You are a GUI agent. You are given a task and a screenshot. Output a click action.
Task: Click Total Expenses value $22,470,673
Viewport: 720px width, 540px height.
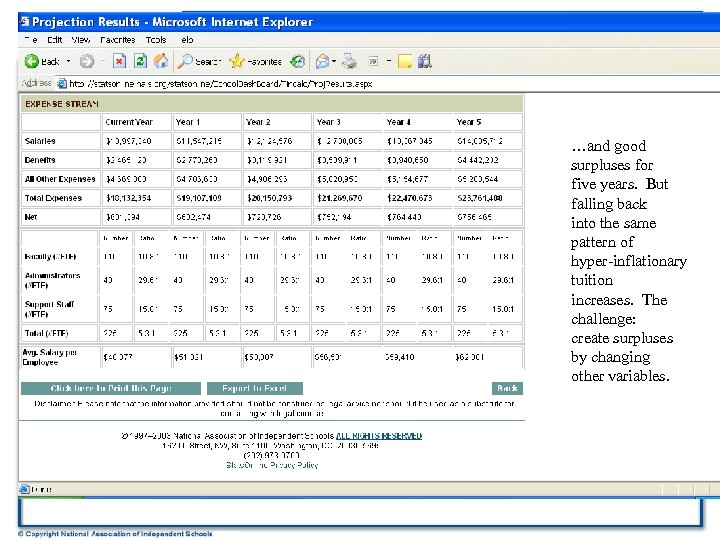click(x=410, y=198)
